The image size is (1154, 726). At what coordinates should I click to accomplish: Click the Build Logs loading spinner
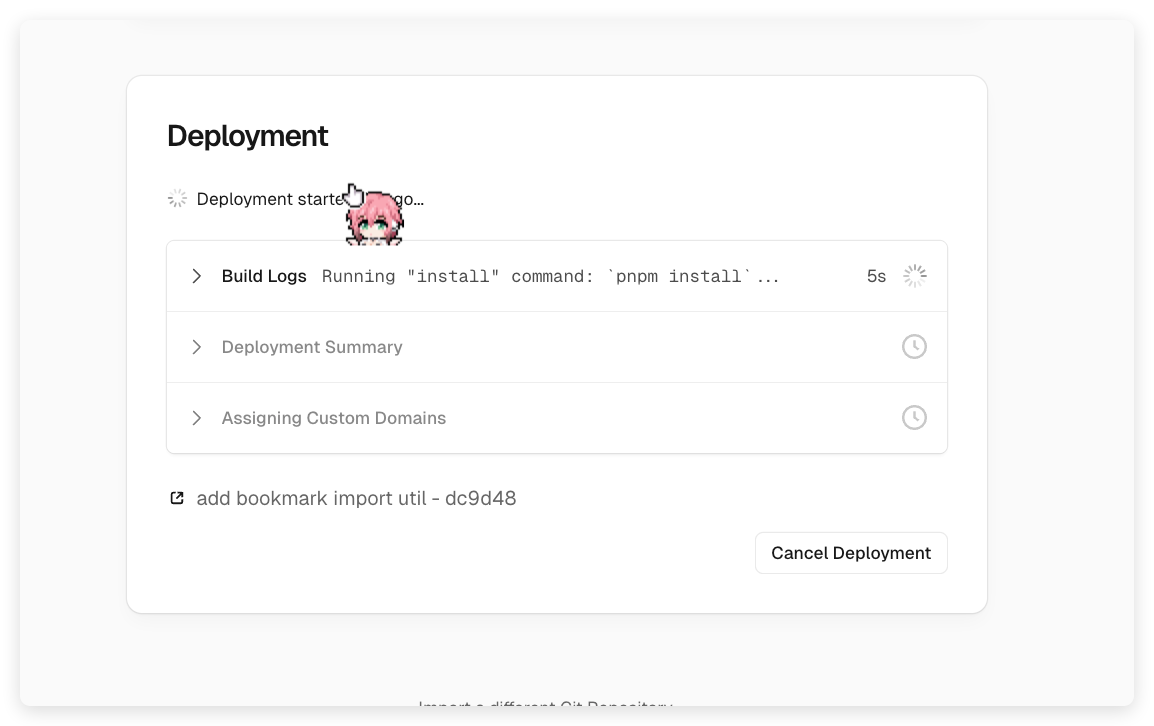point(914,276)
